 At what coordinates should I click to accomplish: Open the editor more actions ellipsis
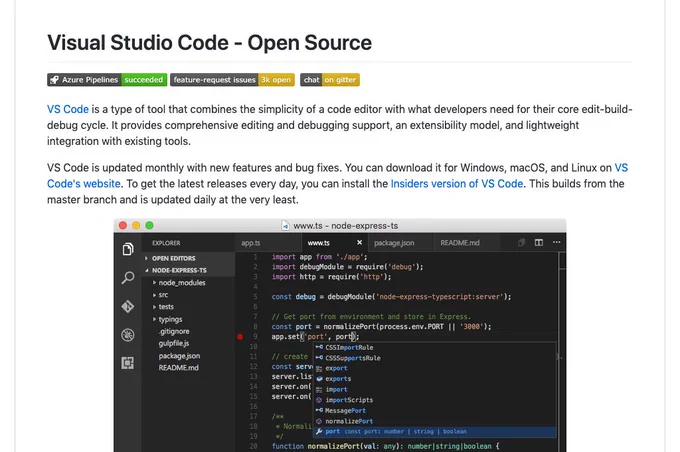(x=556, y=242)
